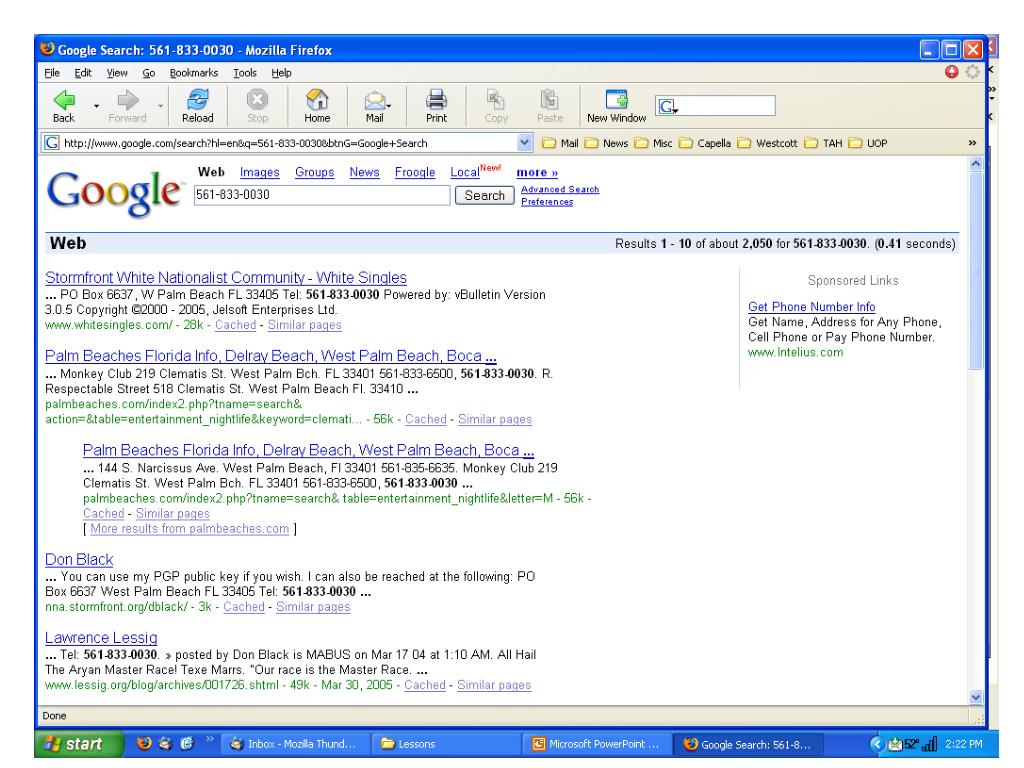
Task: Open search engine selector G icon
Action: coord(667,106)
